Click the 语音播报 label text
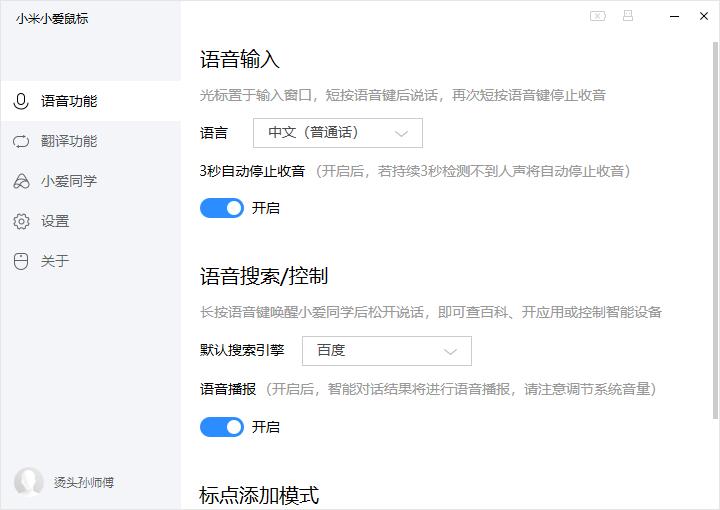This screenshot has width=720, height=510. [228, 389]
